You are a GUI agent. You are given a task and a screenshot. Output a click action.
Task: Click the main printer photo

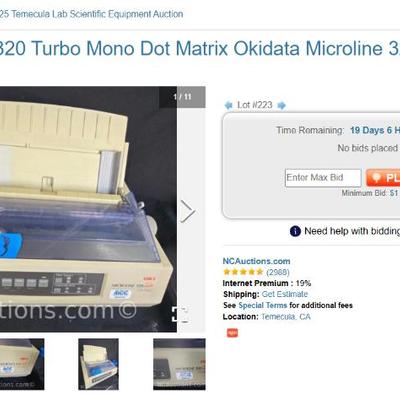coord(88,209)
